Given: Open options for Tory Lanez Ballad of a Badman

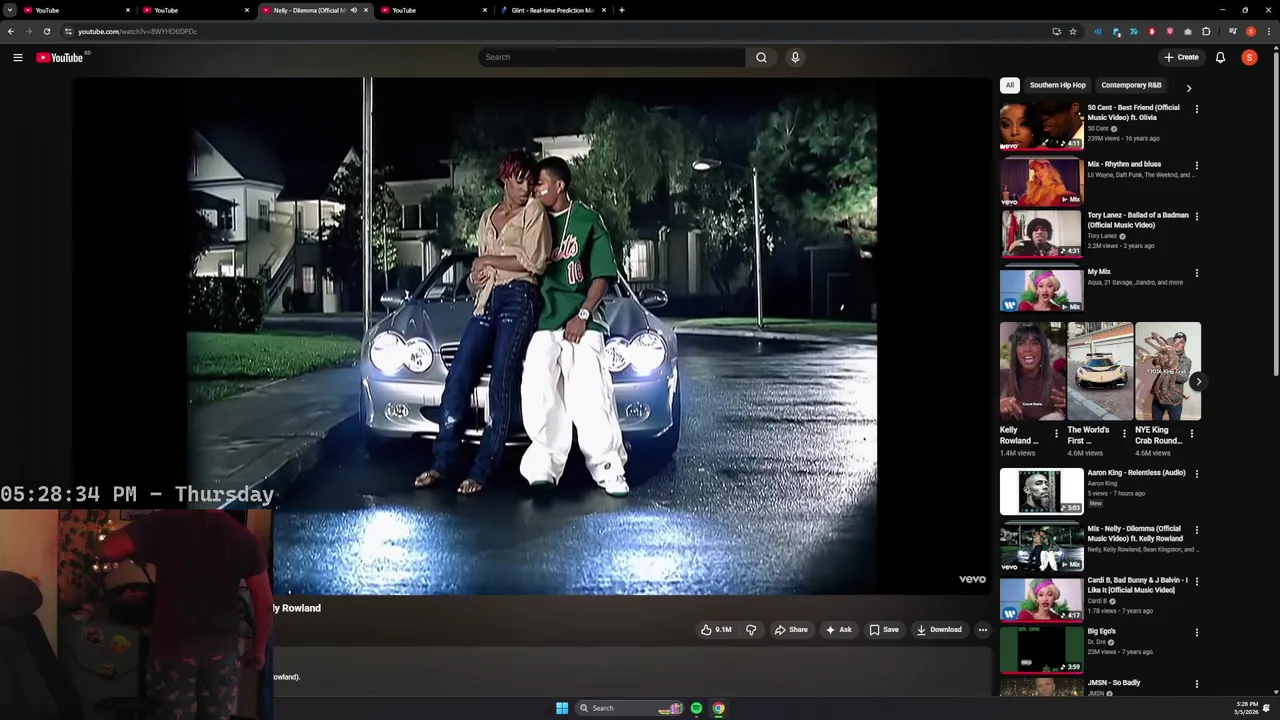Looking at the screenshot, I should pos(1196,216).
